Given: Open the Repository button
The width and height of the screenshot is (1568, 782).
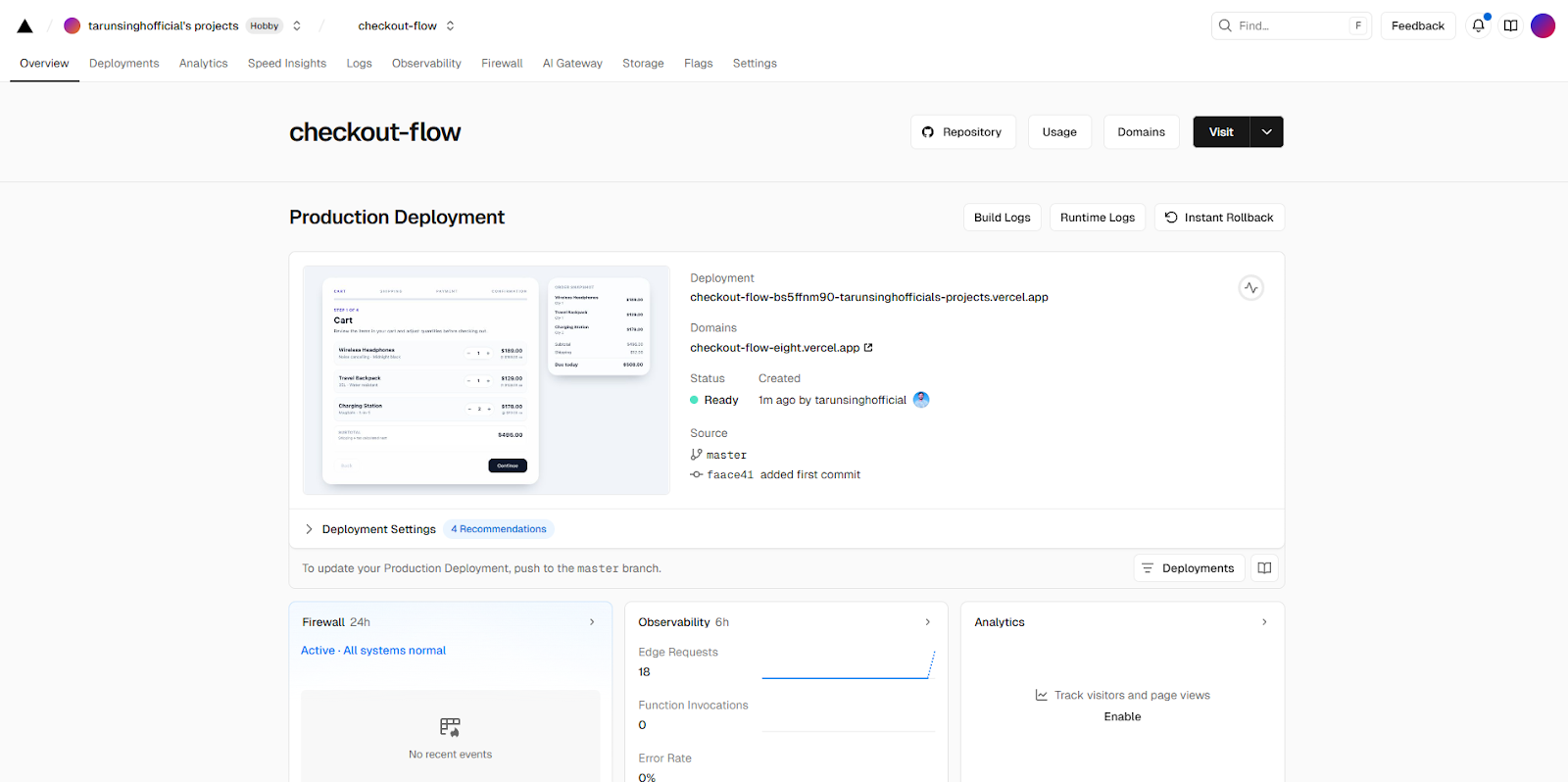Looking at the screenshot, I should [x=962, y=132].
